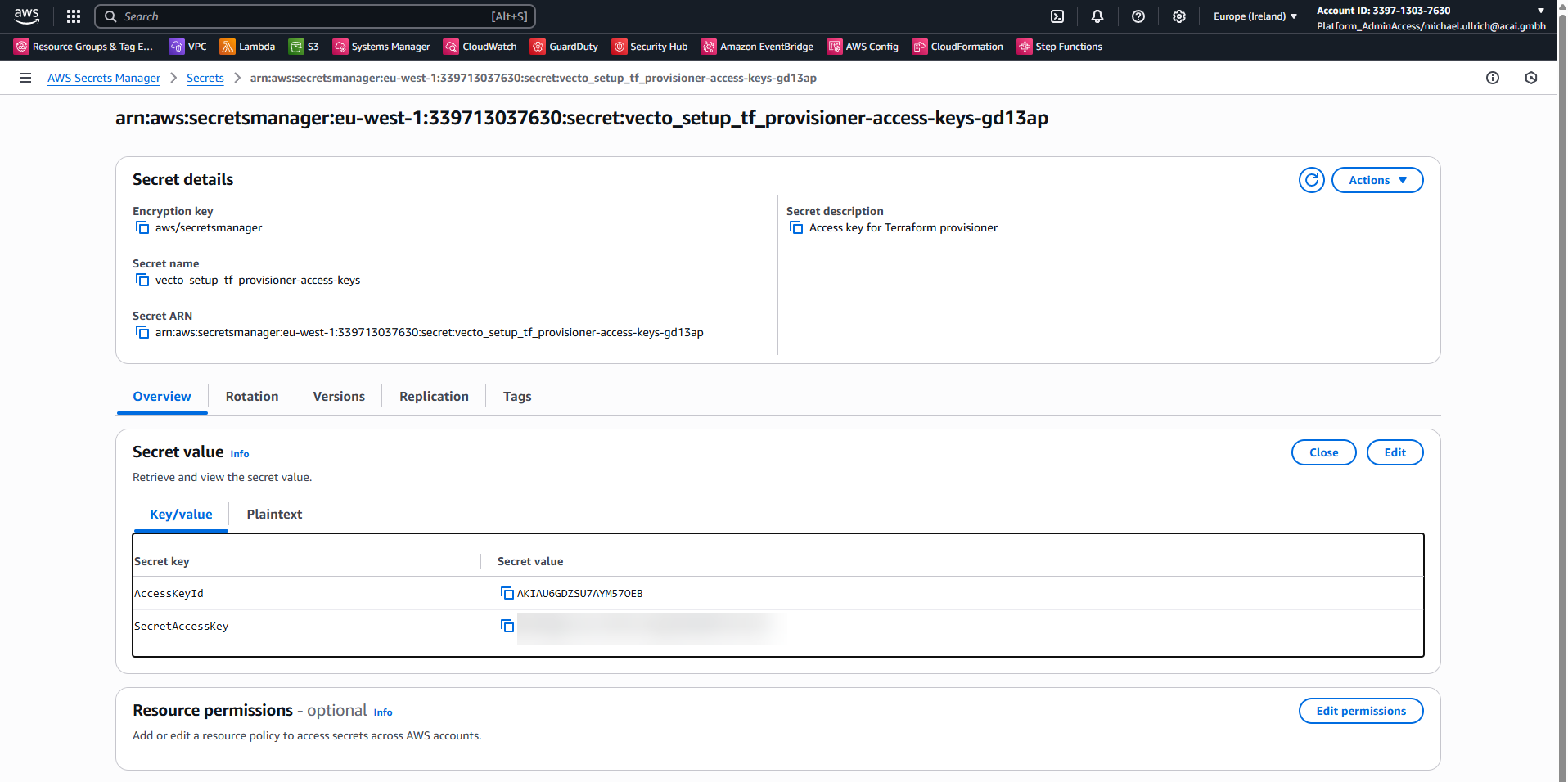The width and height of the screenshot is (1568, 782).
Task: Open the Systems Manager shortcut
Action: click(x=381, y=47)
